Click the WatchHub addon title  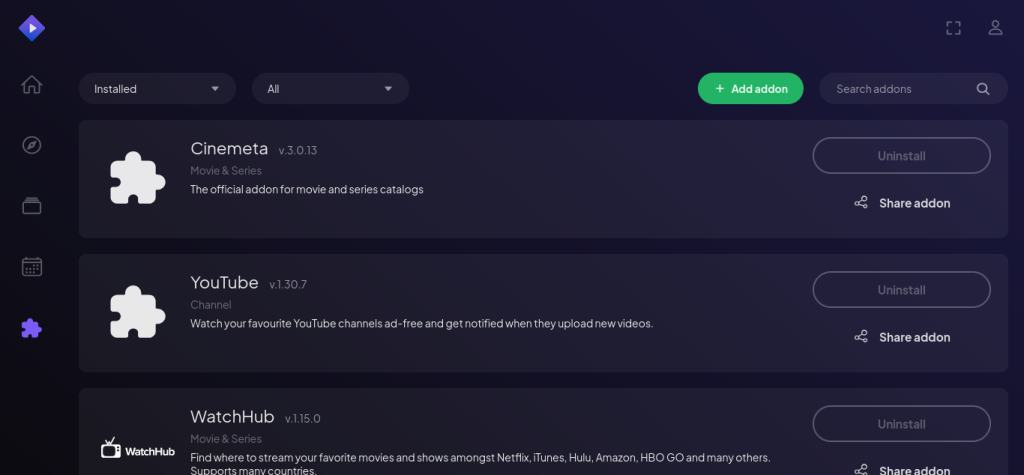(x=232, y=417)
